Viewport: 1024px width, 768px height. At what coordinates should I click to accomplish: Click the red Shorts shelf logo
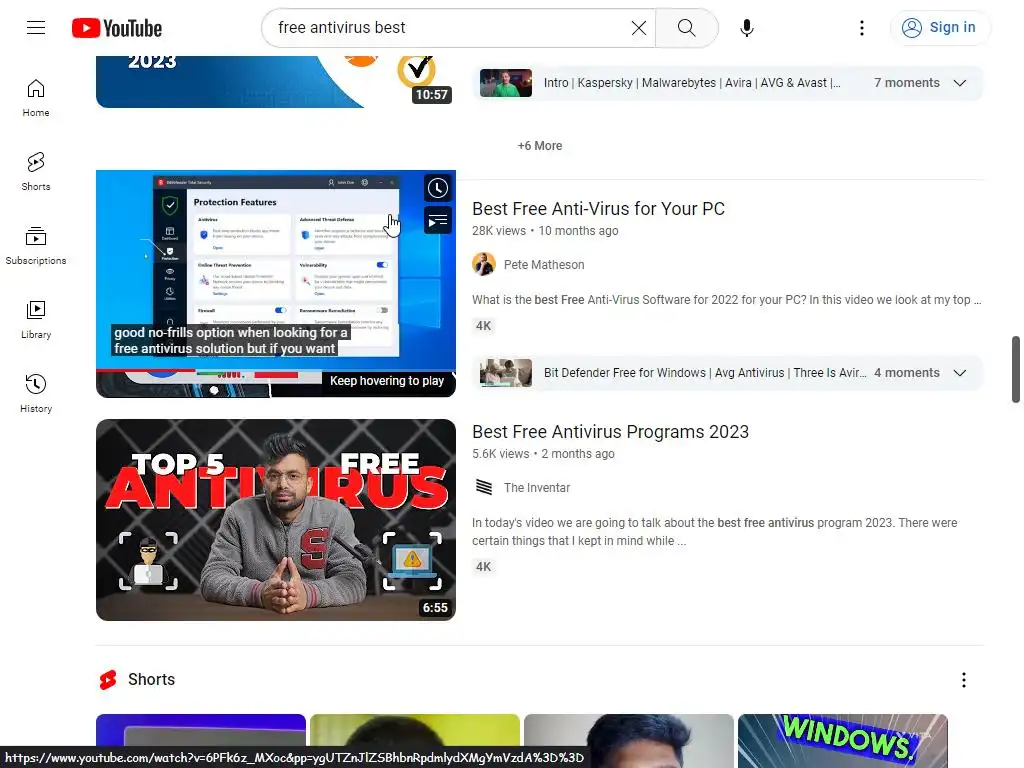[x=108, y=680]
